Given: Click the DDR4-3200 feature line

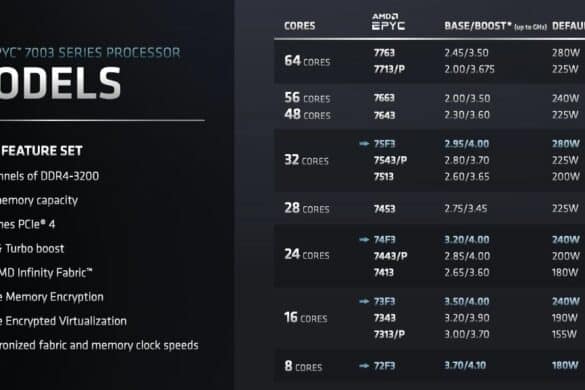Looking at the screenshot, I should [49, 176].
